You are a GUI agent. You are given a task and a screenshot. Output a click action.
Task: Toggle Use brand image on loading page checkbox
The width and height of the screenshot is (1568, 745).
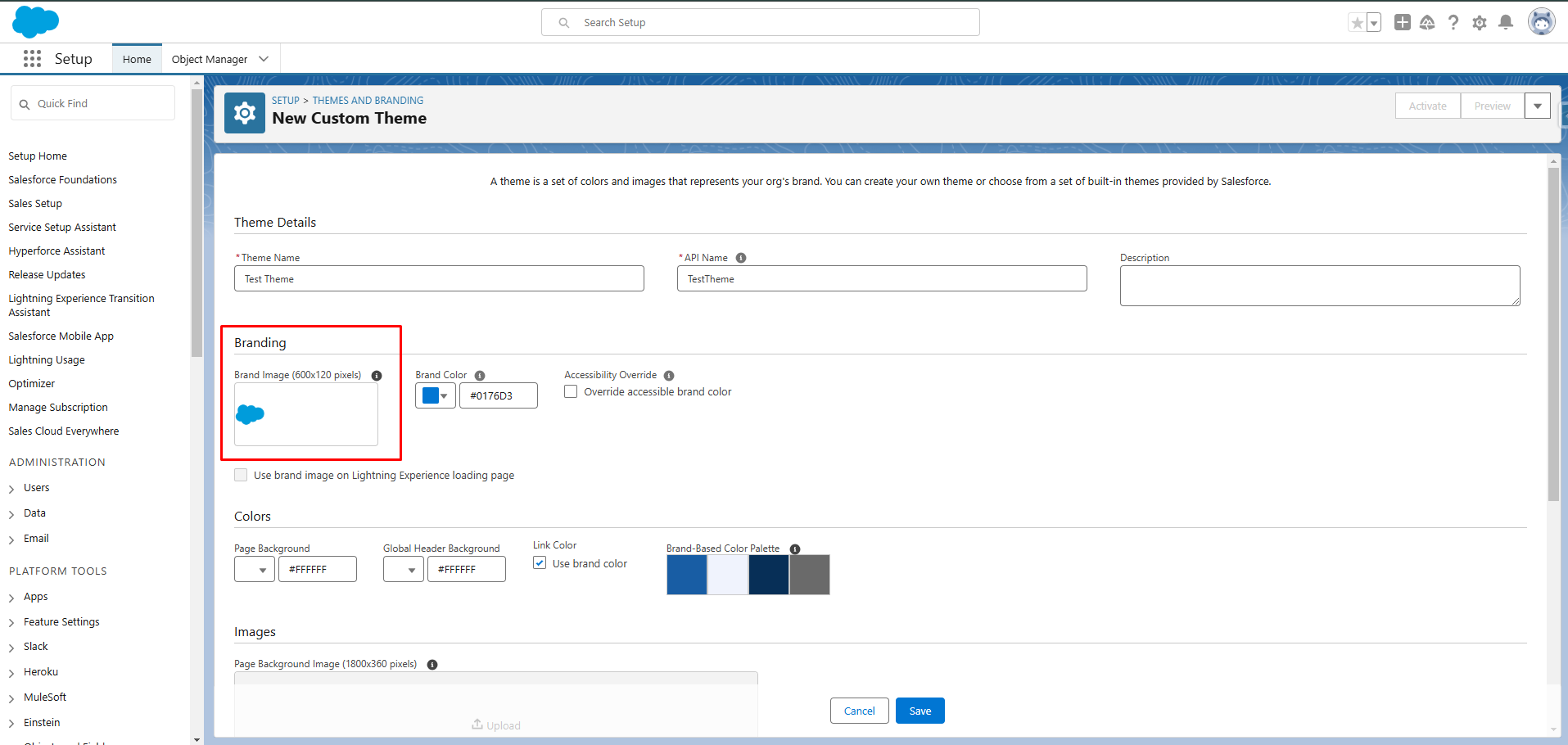pyautogui.click(x=241, y=475)
